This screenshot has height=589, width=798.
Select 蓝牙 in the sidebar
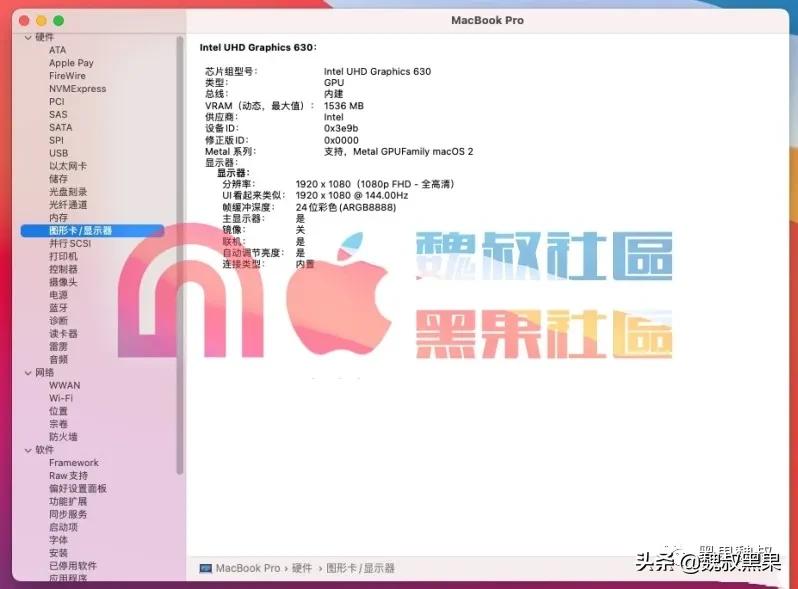click(x=58, y=308)
